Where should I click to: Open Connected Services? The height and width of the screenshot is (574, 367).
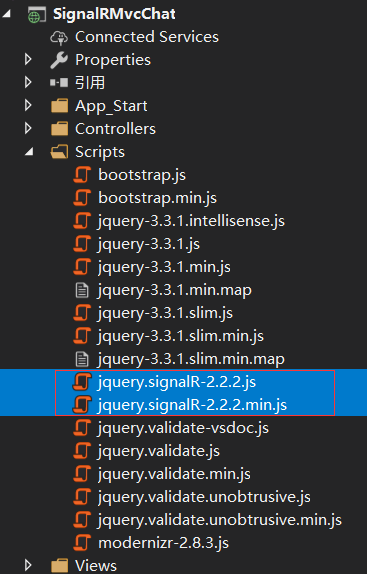tap(147, 37)
